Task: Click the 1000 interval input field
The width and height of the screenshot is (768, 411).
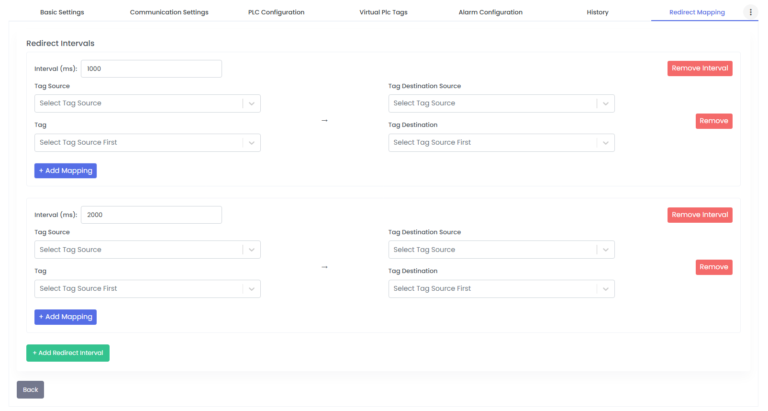Action: (151, 69)
